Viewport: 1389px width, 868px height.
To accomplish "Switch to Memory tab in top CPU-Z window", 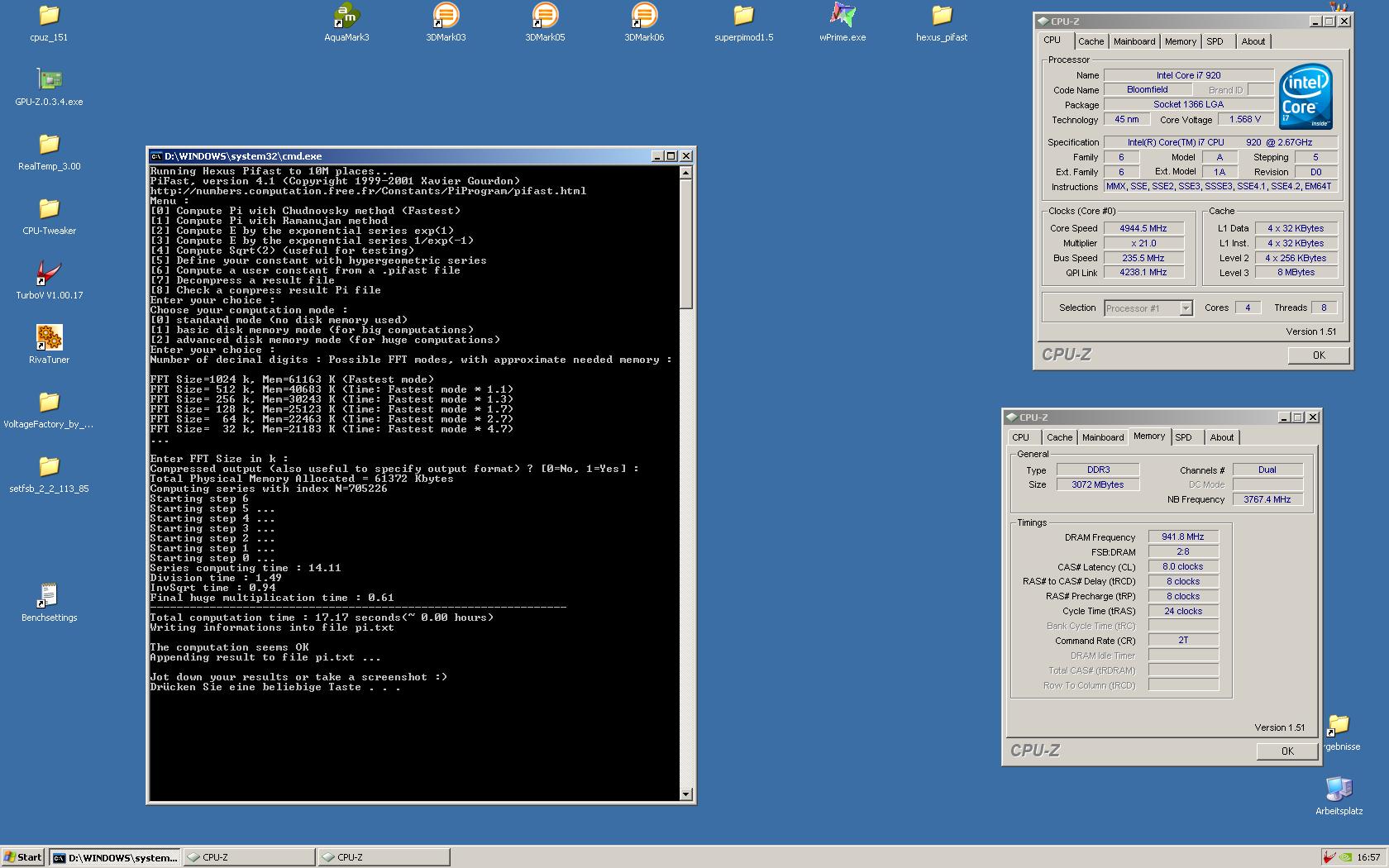I will [x=1180, y=41].
